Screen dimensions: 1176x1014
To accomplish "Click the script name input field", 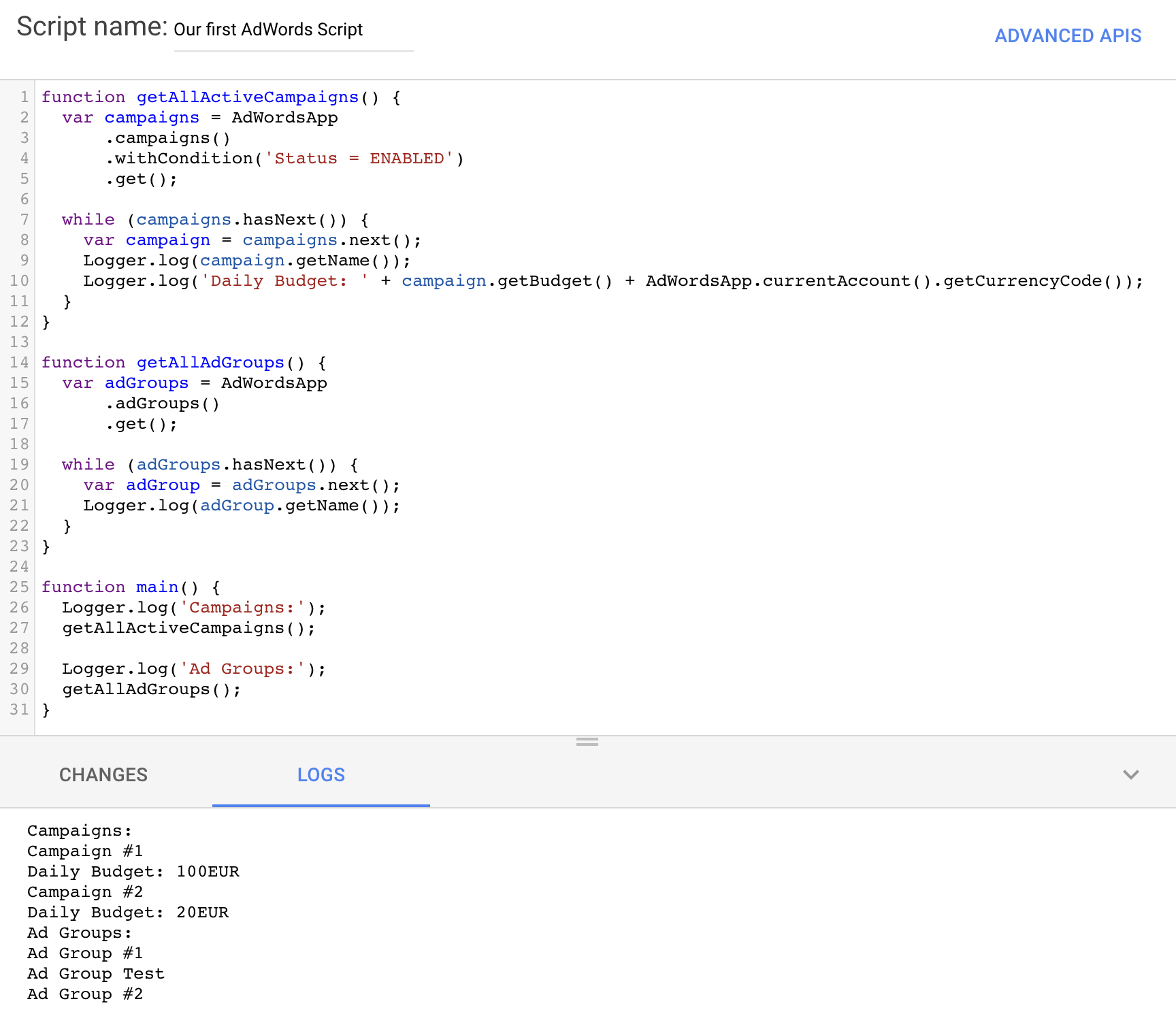I will tap(293, 31).
